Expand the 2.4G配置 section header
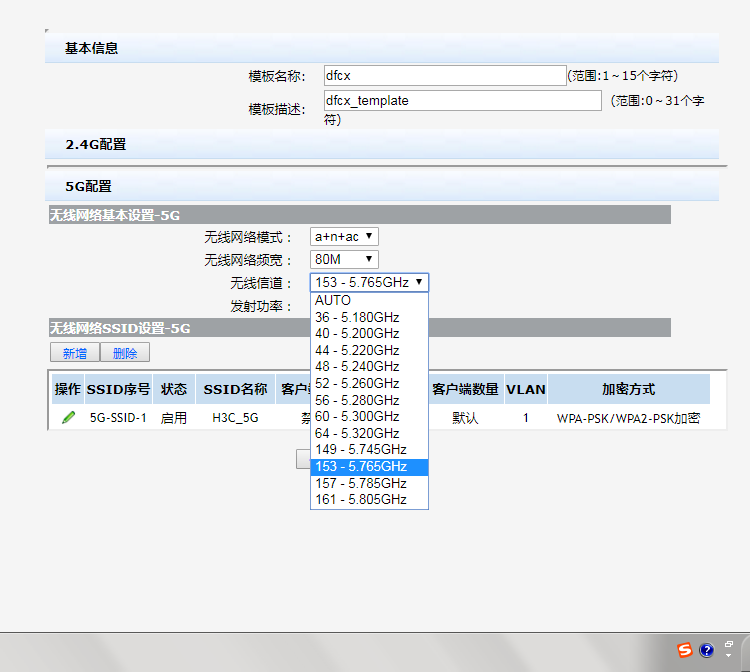 (x=382, y=144)
